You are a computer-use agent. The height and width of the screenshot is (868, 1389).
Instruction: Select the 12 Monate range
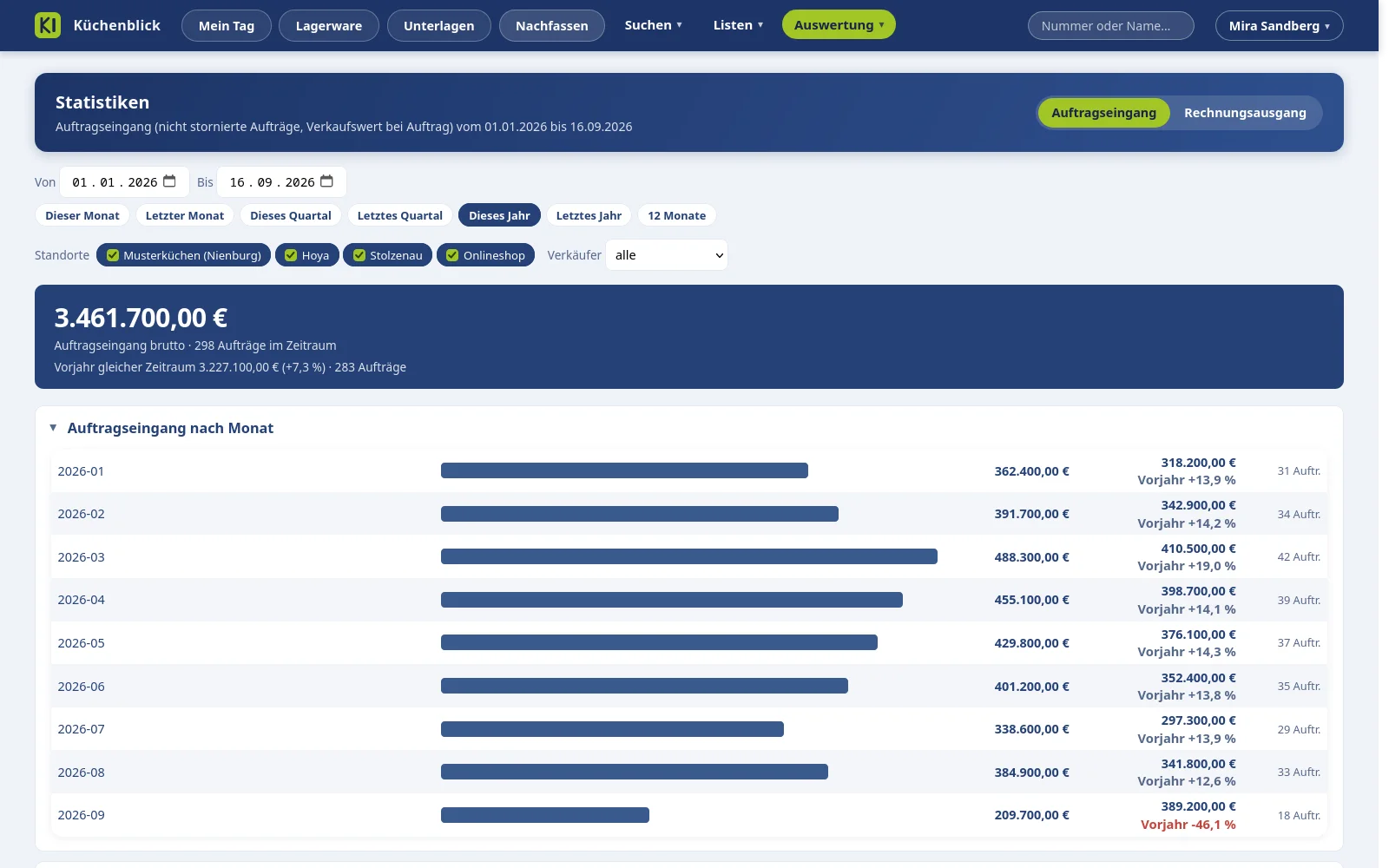(x=677, y=215)
